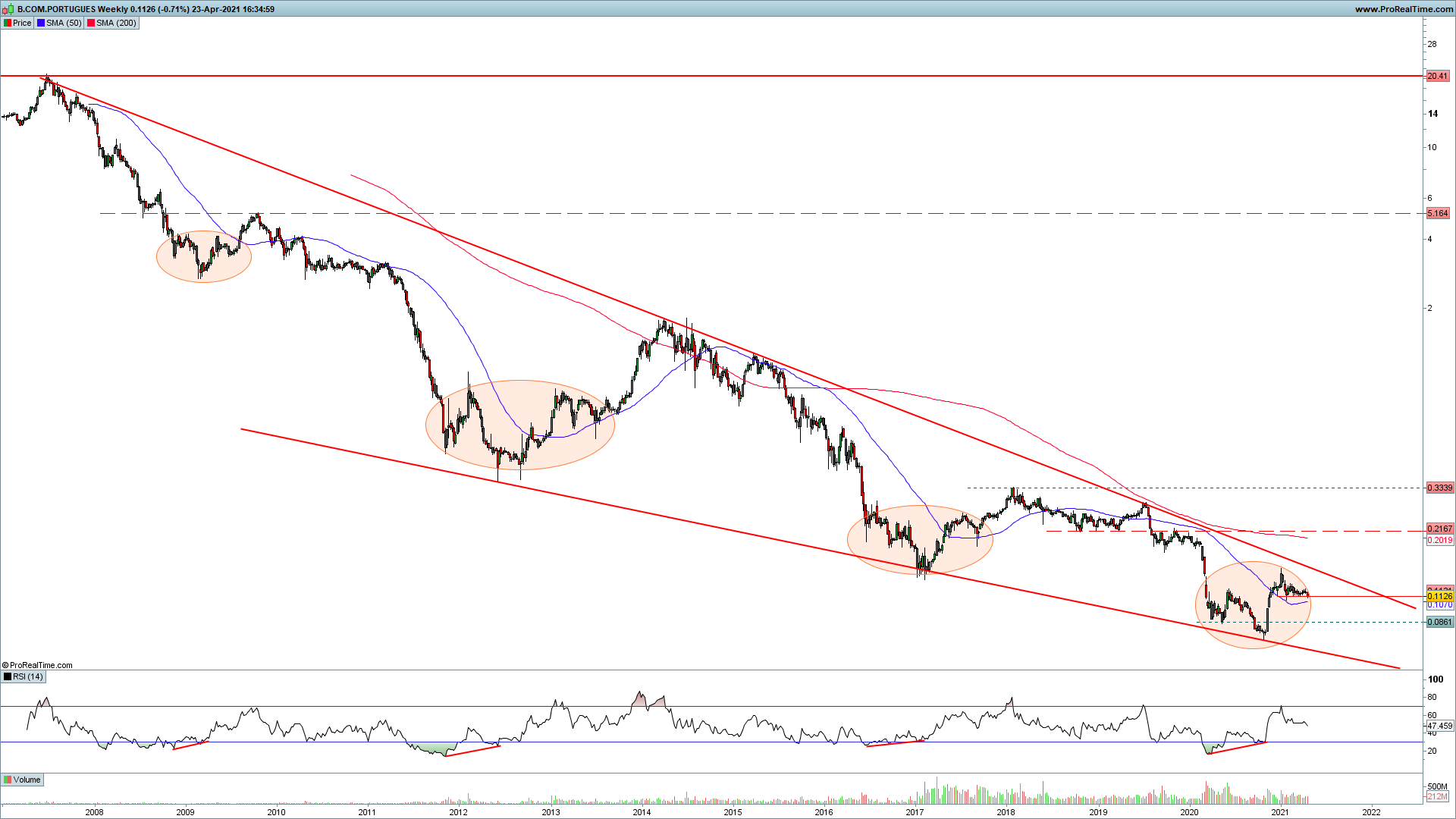
Task: Click the black RSI (14) legend icon
Action: point(8,676)
